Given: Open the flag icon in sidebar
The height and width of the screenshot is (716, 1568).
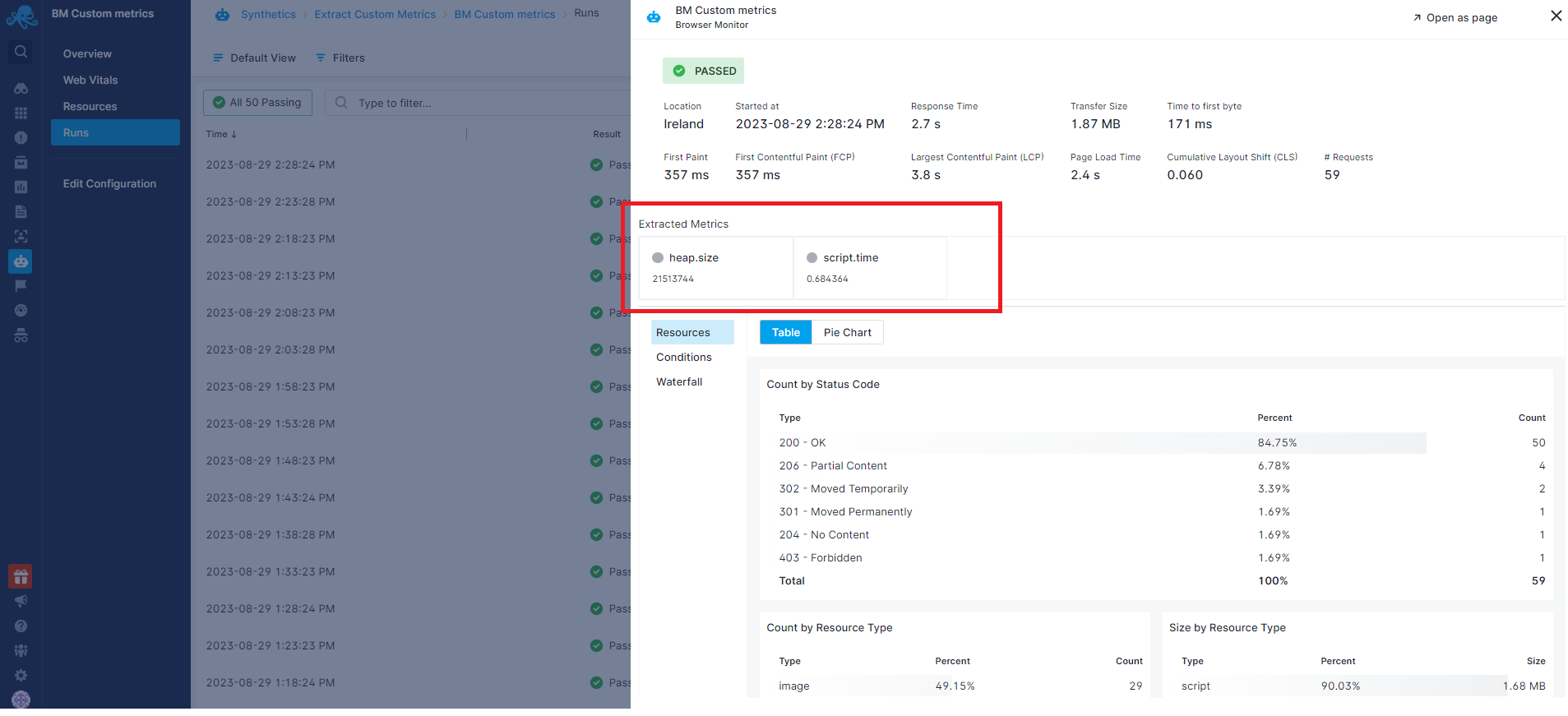Looking at the screenshot, I should (x=21, y=285).
